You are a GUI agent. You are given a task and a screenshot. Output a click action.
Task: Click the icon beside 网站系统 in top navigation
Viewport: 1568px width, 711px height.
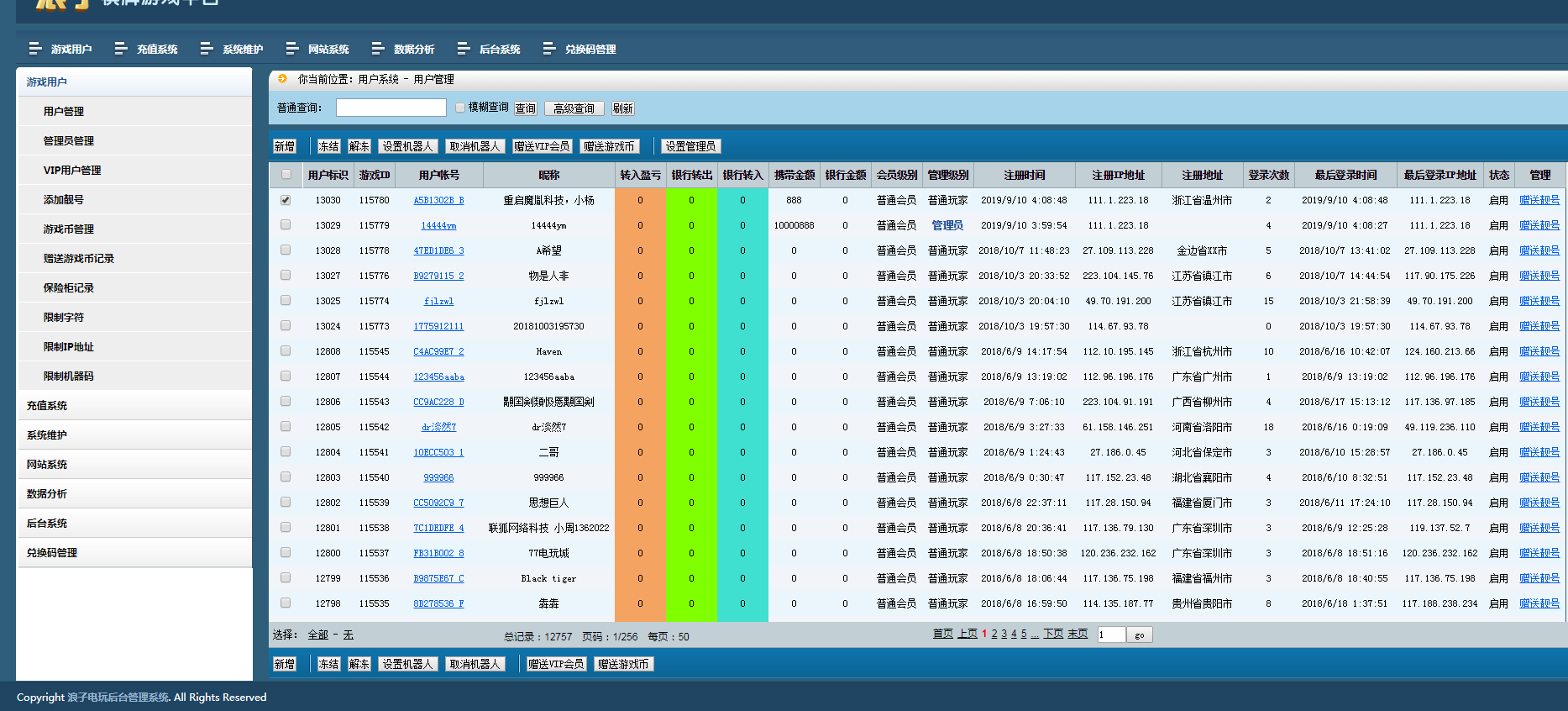[x=292, y=49]
